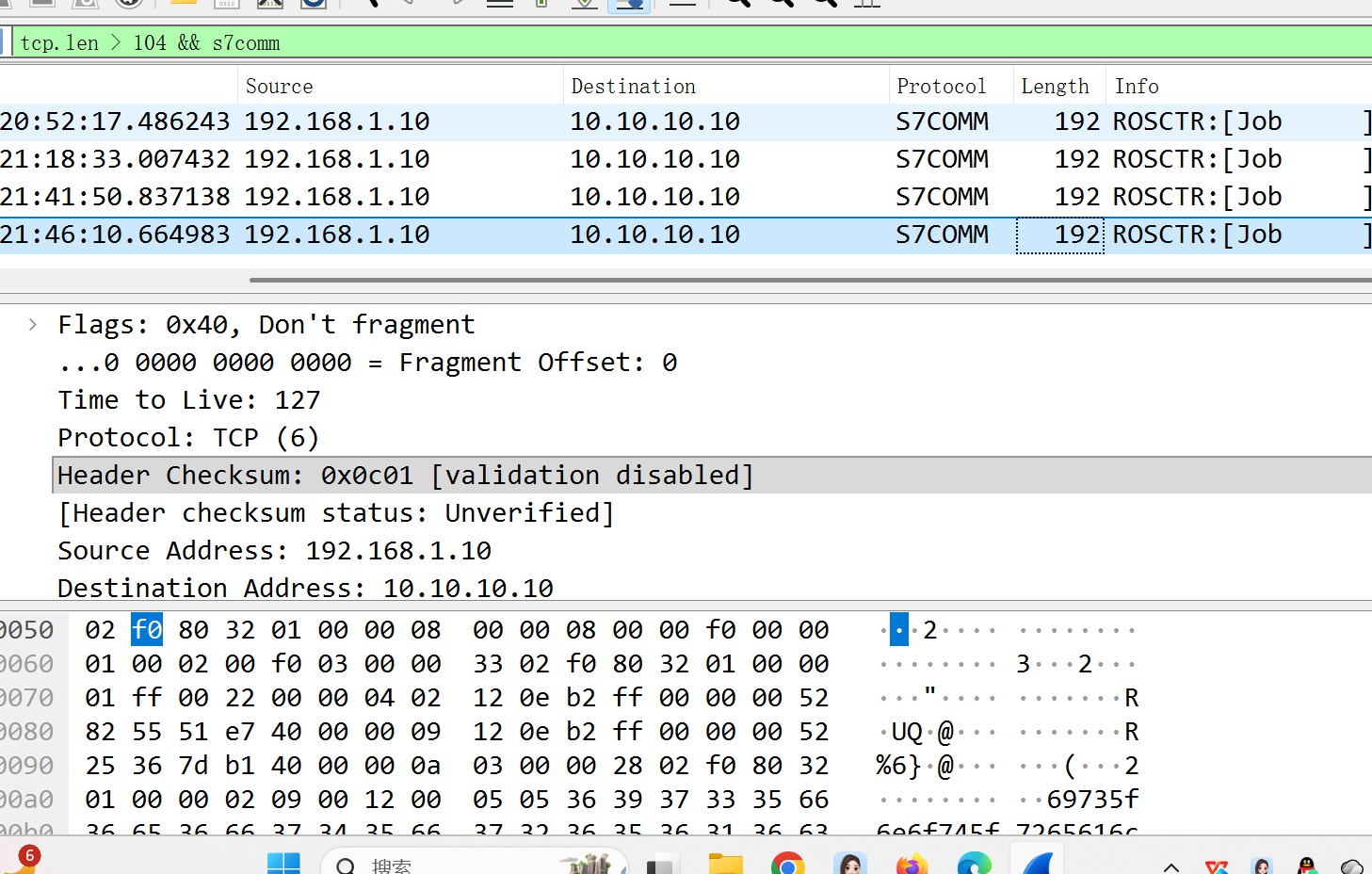Expand the Flags 0x40 tree node
The image size is (1372, 874).
(33, 325)
